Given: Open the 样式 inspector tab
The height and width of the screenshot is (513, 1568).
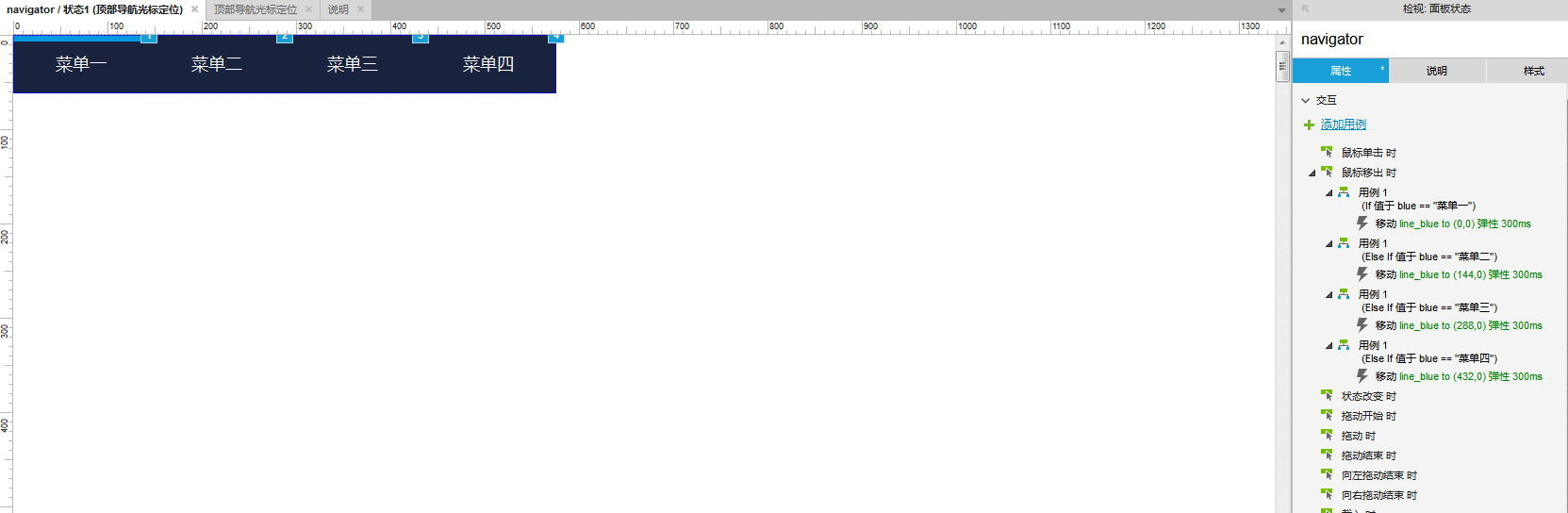Looking at the screenshot, I should [x=1533, y=71].
